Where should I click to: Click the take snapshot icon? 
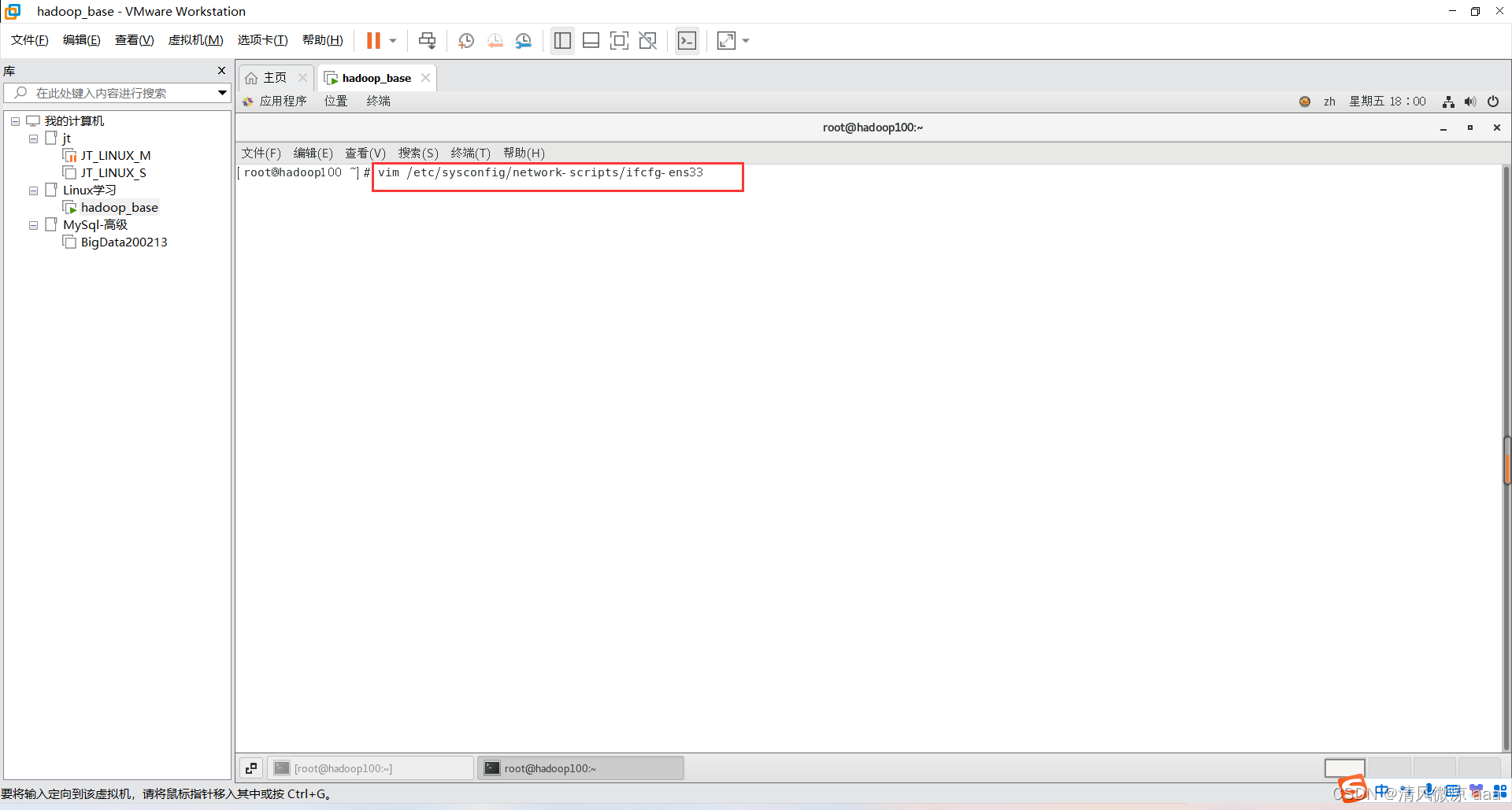point(465,40)
